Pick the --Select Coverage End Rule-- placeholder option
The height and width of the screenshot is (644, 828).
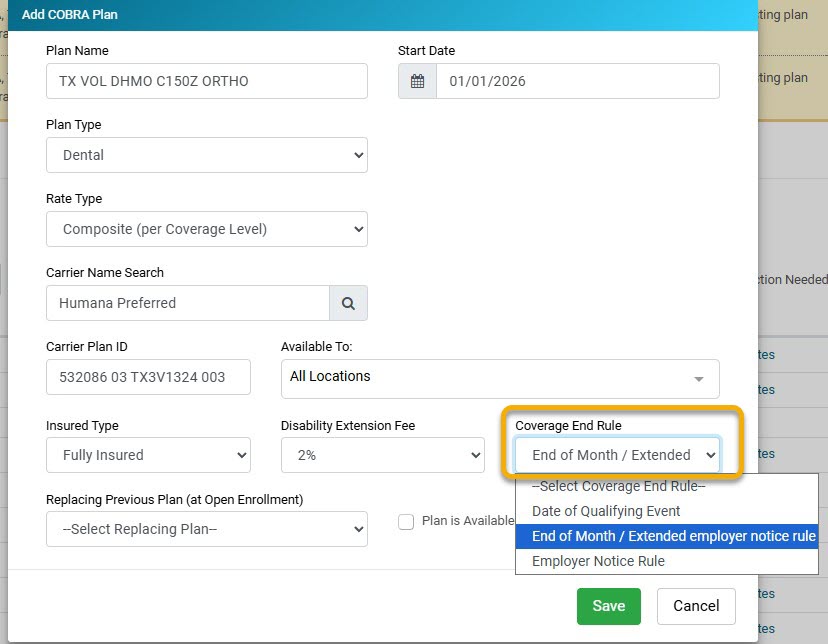pos(619,486)
